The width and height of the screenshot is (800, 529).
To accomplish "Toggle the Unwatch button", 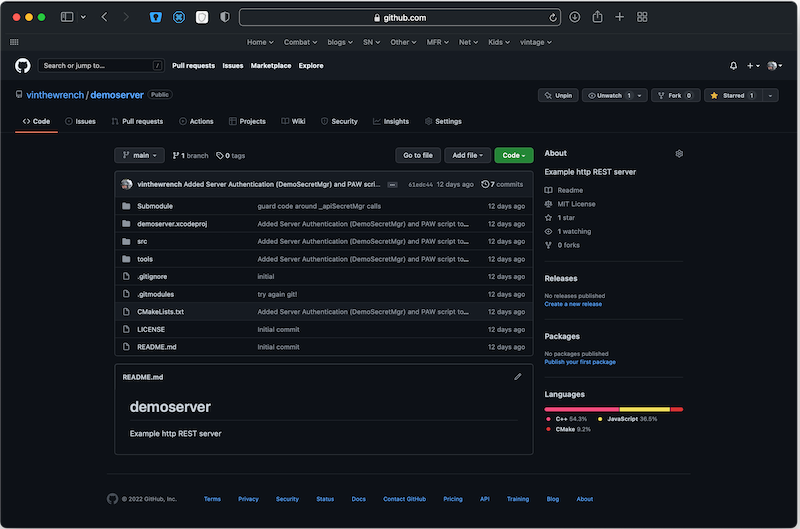I will tap(615, 95).
